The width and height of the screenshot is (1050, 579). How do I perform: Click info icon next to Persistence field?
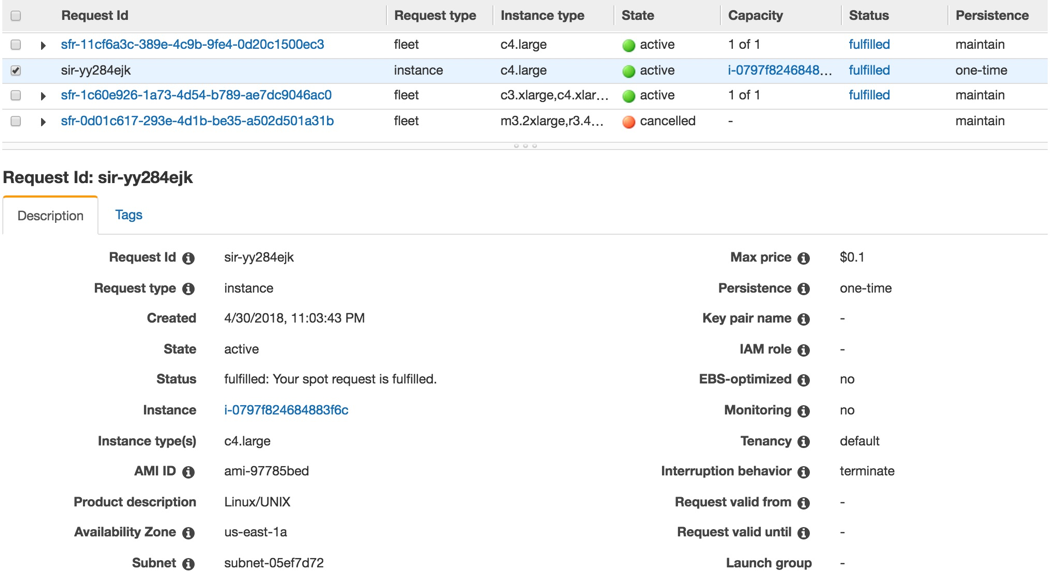pyautogui.click(x=804, y=288)
